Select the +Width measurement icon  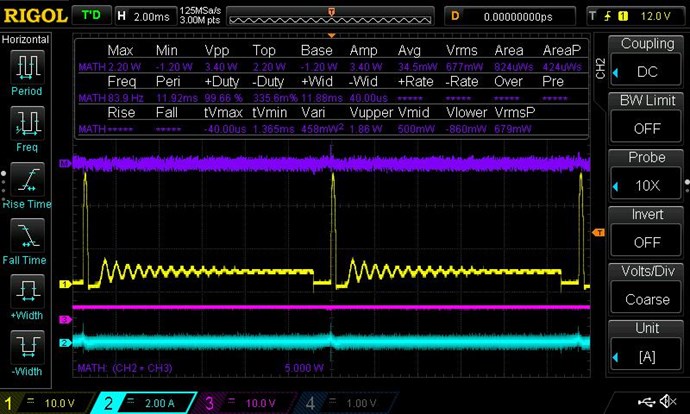(27, 291)
